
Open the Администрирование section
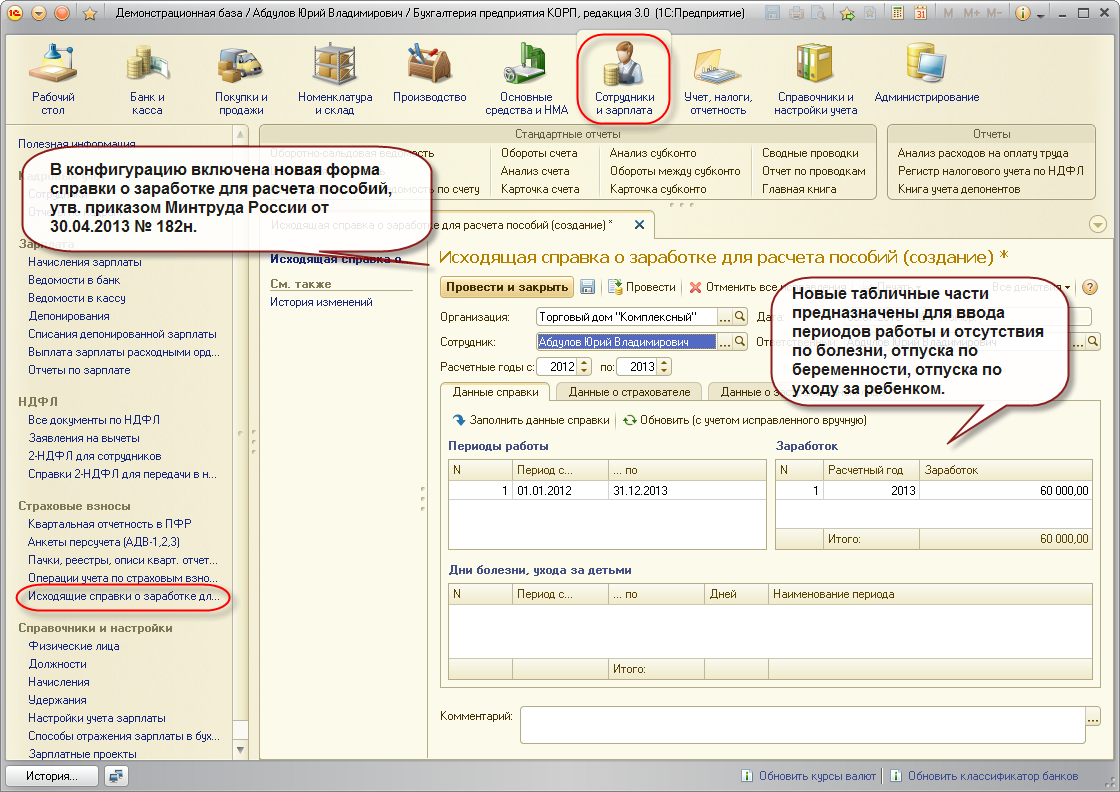pyautogui.click(x=926, y=75)
